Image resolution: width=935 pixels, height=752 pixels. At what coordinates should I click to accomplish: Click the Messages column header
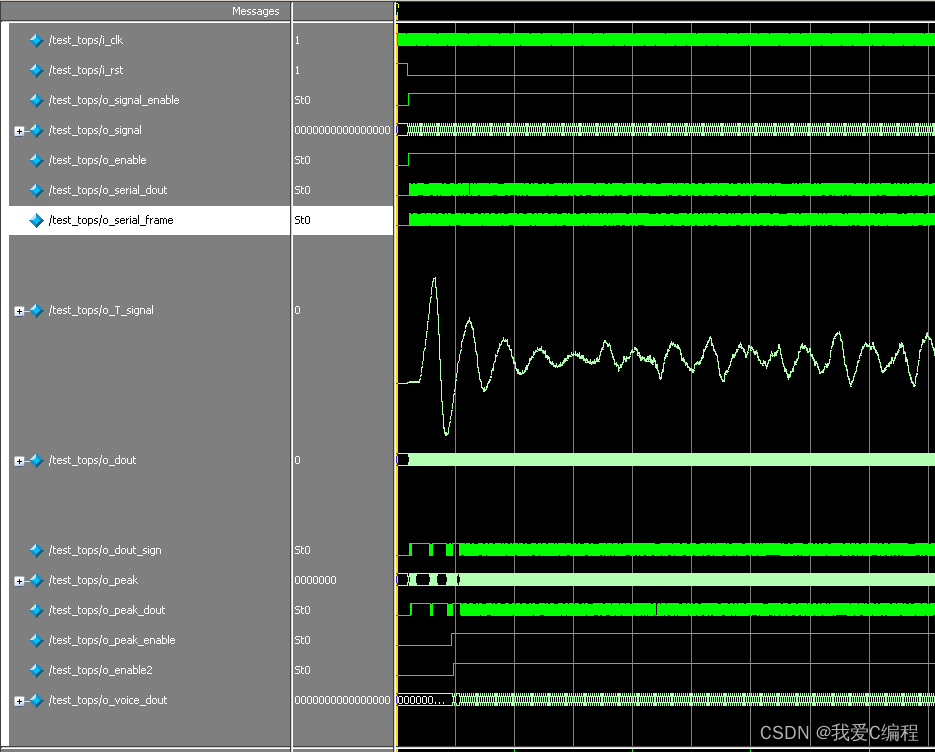255,11
